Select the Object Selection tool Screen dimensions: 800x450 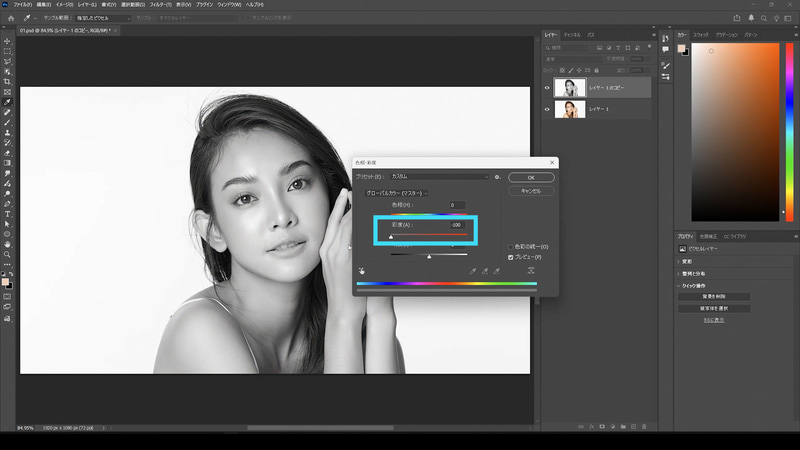[7, 72]
